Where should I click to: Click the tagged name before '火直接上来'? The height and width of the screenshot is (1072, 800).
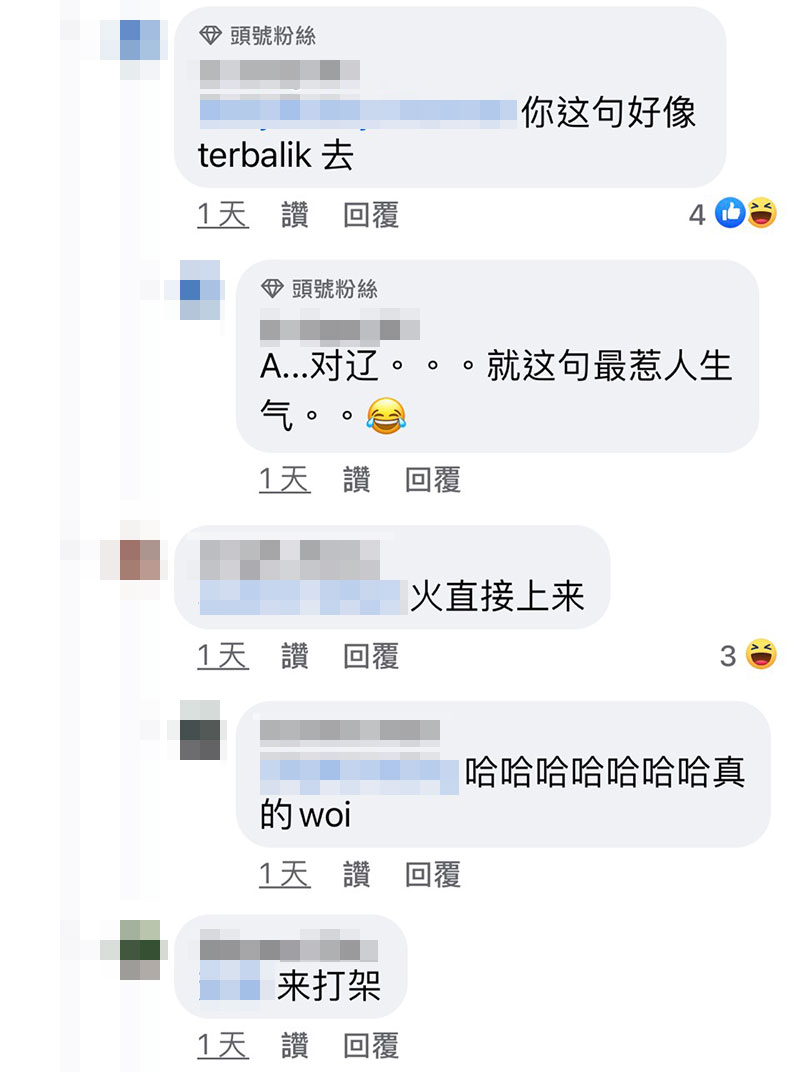[300, 597]
